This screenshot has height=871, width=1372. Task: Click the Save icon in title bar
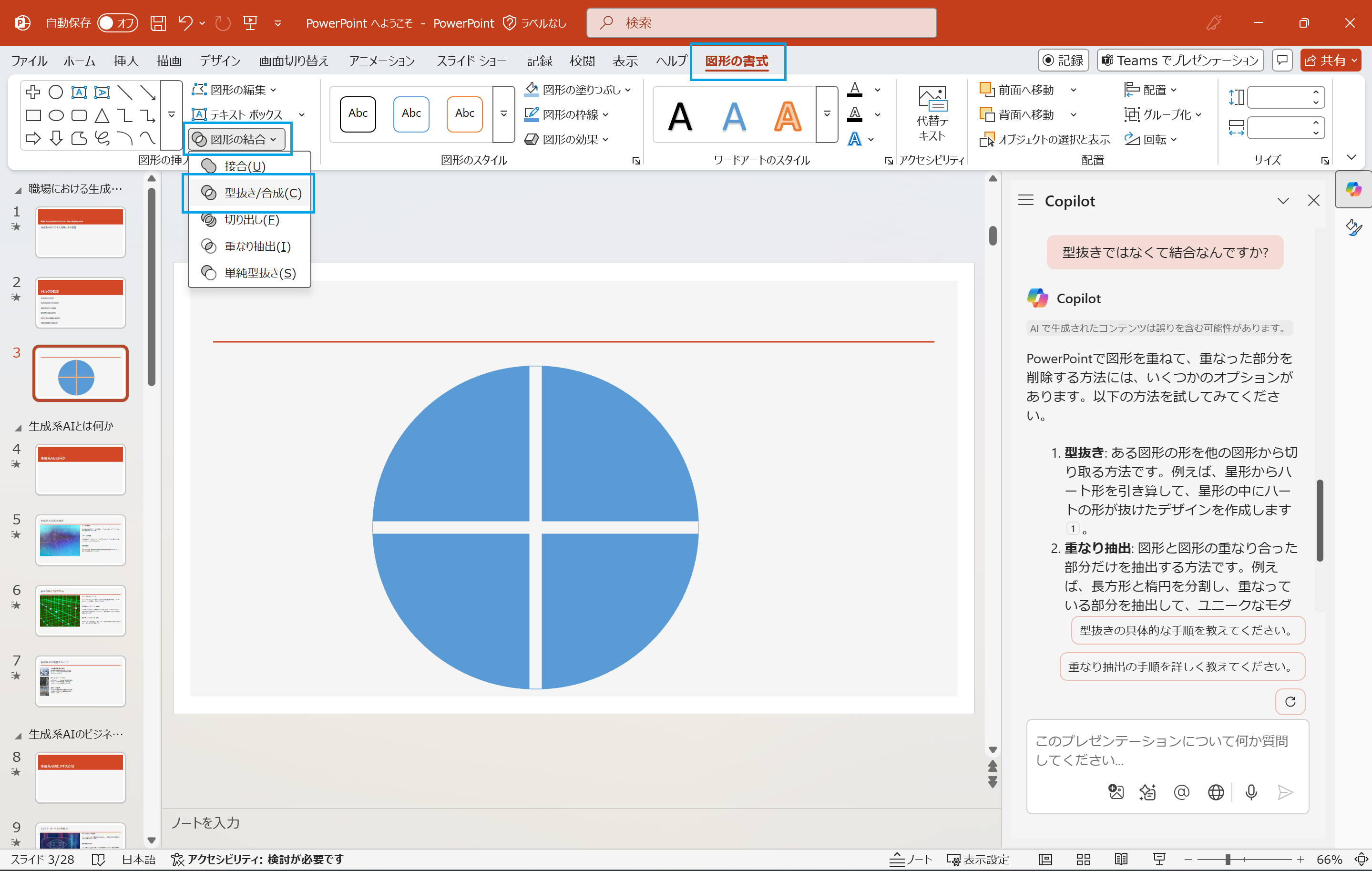(x=158, y=23)
